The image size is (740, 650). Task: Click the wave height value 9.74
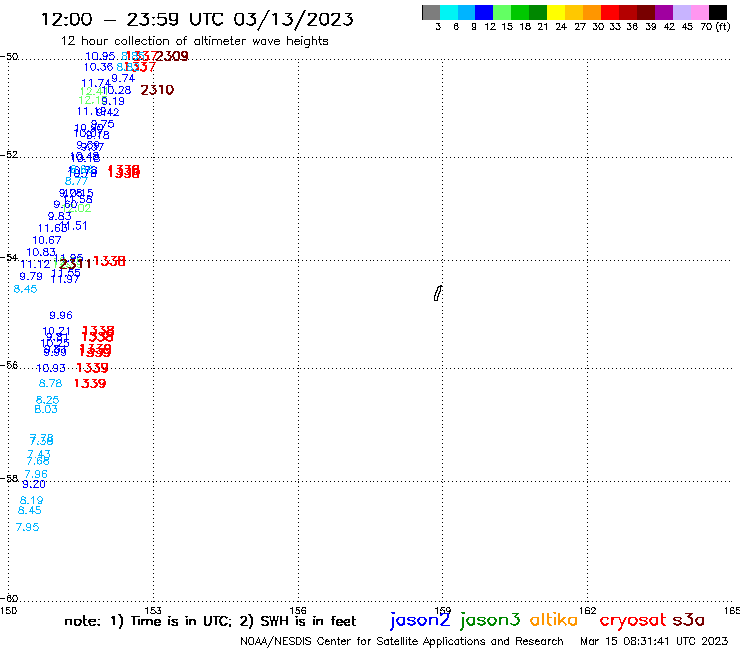[x=123, y=78]
